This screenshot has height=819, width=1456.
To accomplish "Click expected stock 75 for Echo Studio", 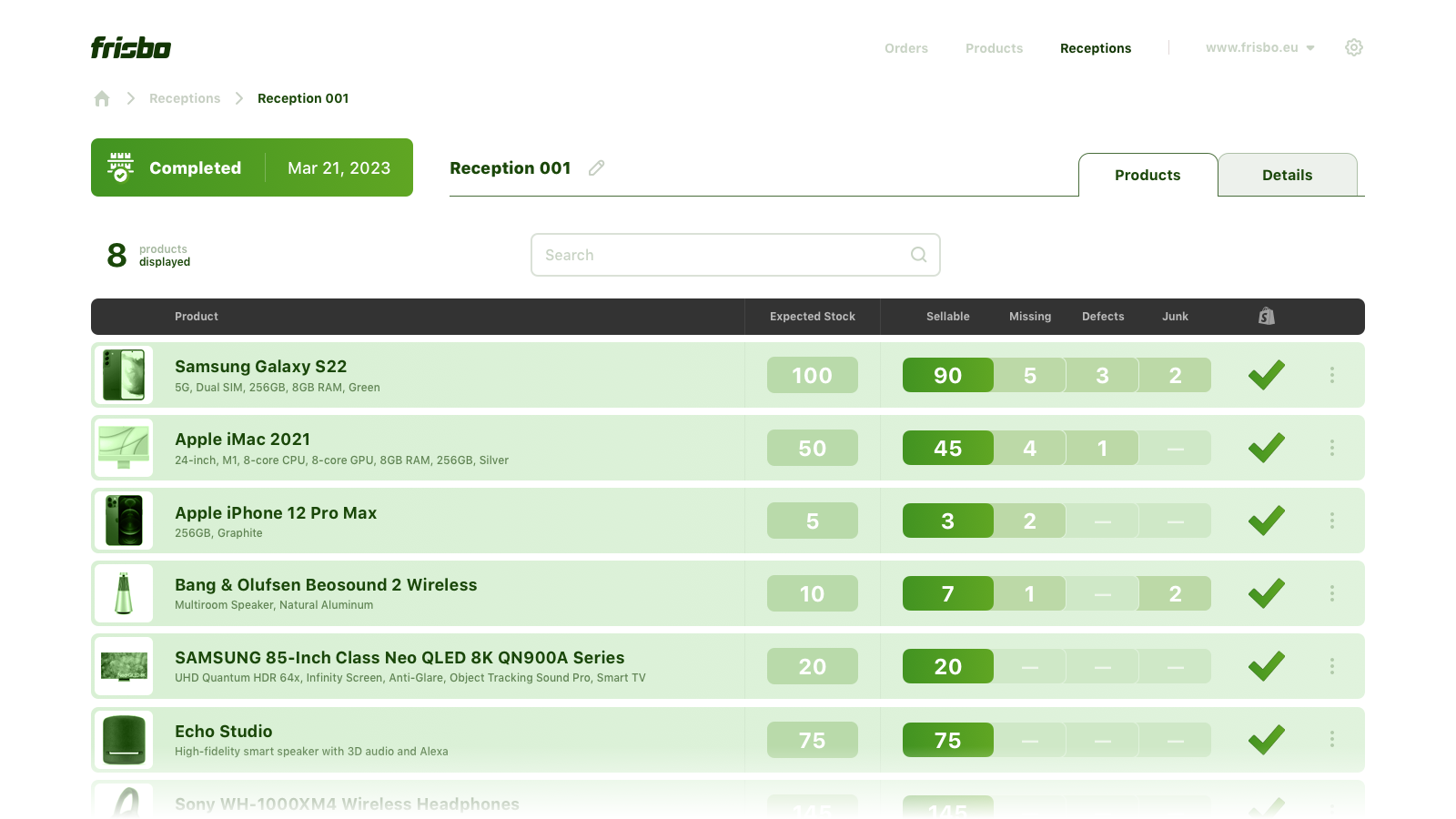I will [x=813, y=740].
